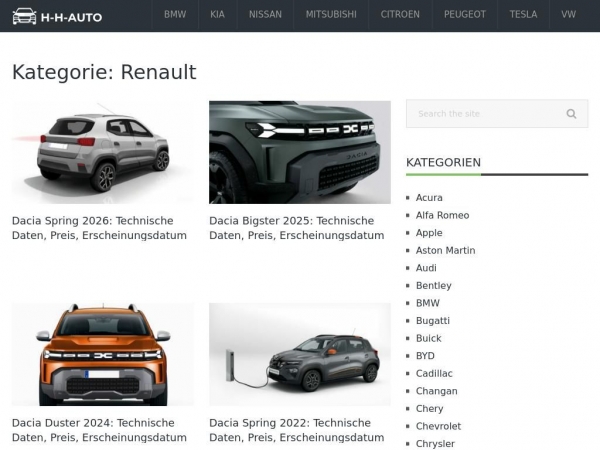This screenshot has height=450, width=600.
Task: Select the Alfa Romeo category
Action: (442, 215)
